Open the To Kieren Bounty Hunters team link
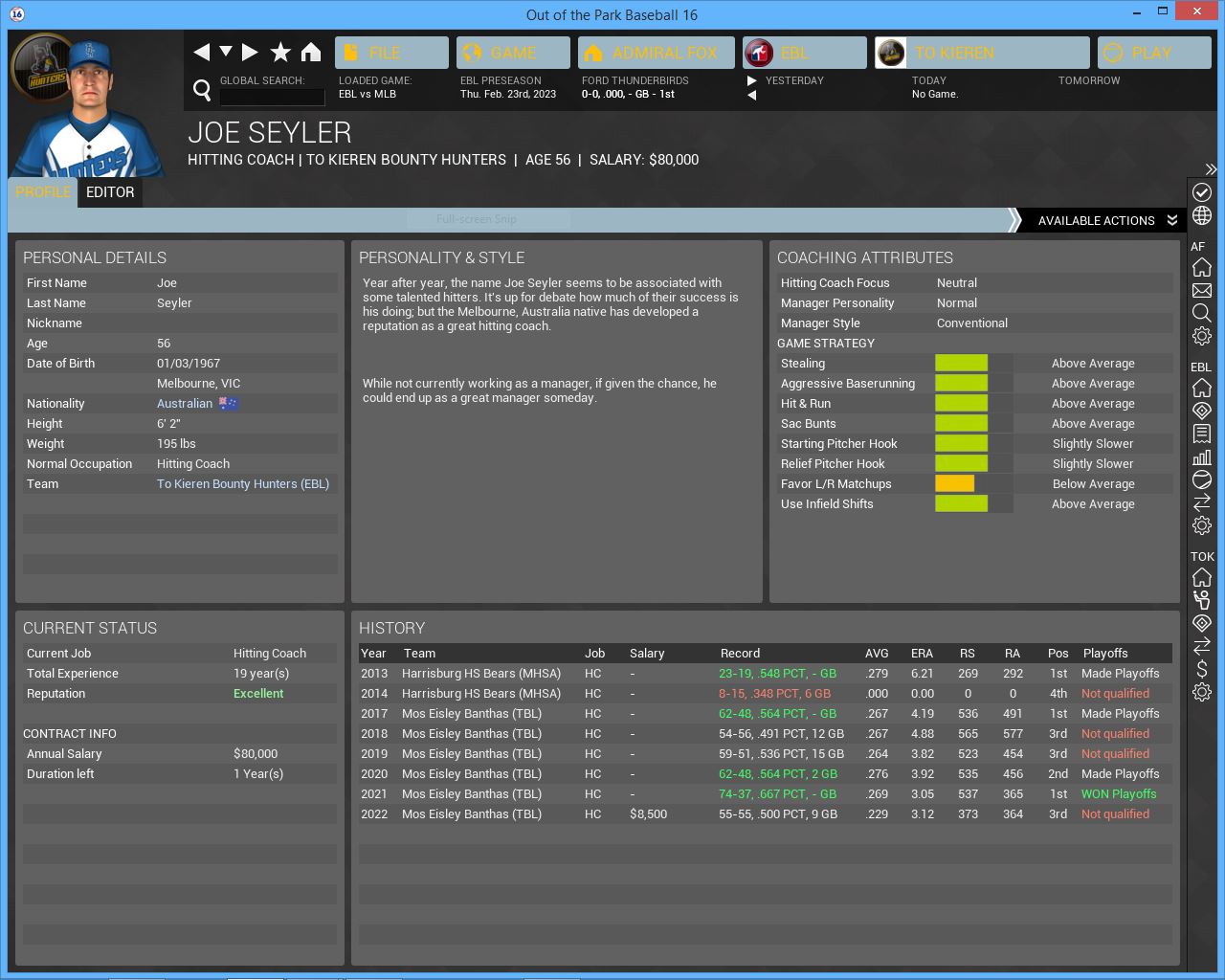 [243, 484]
